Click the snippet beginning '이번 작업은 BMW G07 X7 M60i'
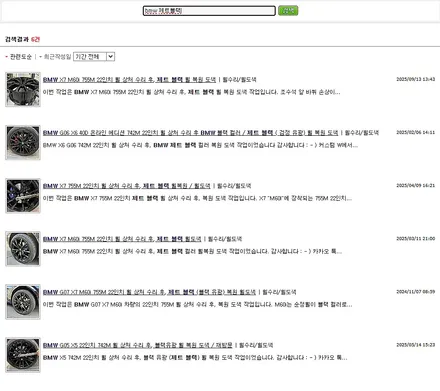 (198, 305)
